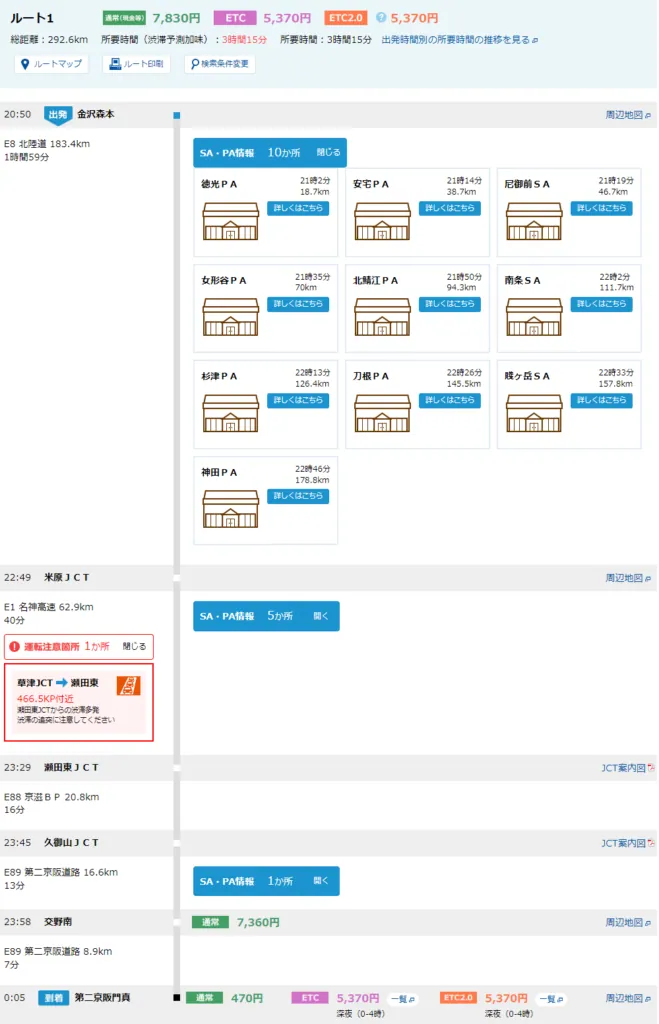This screenshot has height=1024, width=659.
Task: Click the 通常 badge beside 470円
Action: click(x=204, y=998)
